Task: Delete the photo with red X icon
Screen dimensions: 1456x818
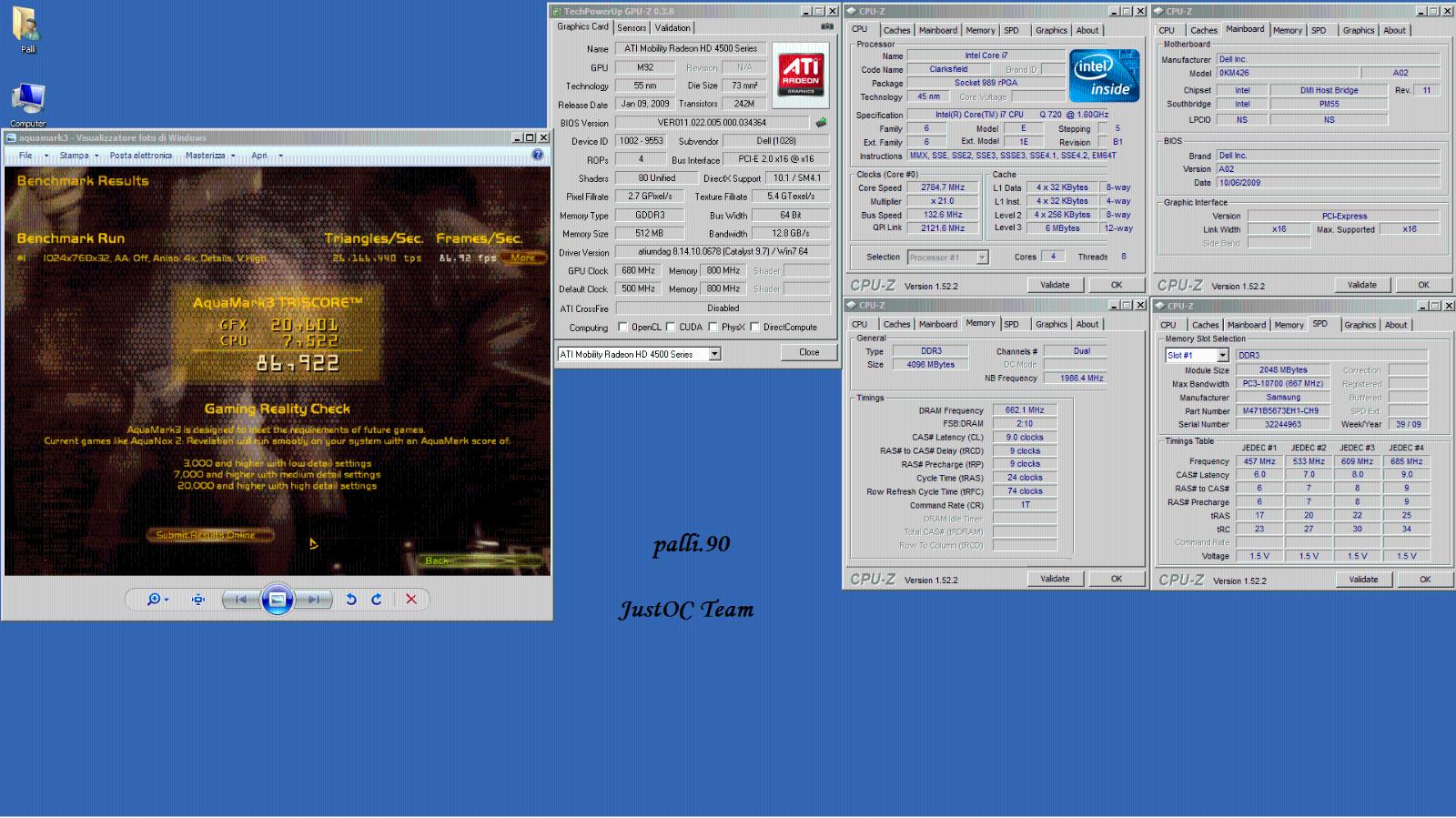Action: (x=411, y=599)
